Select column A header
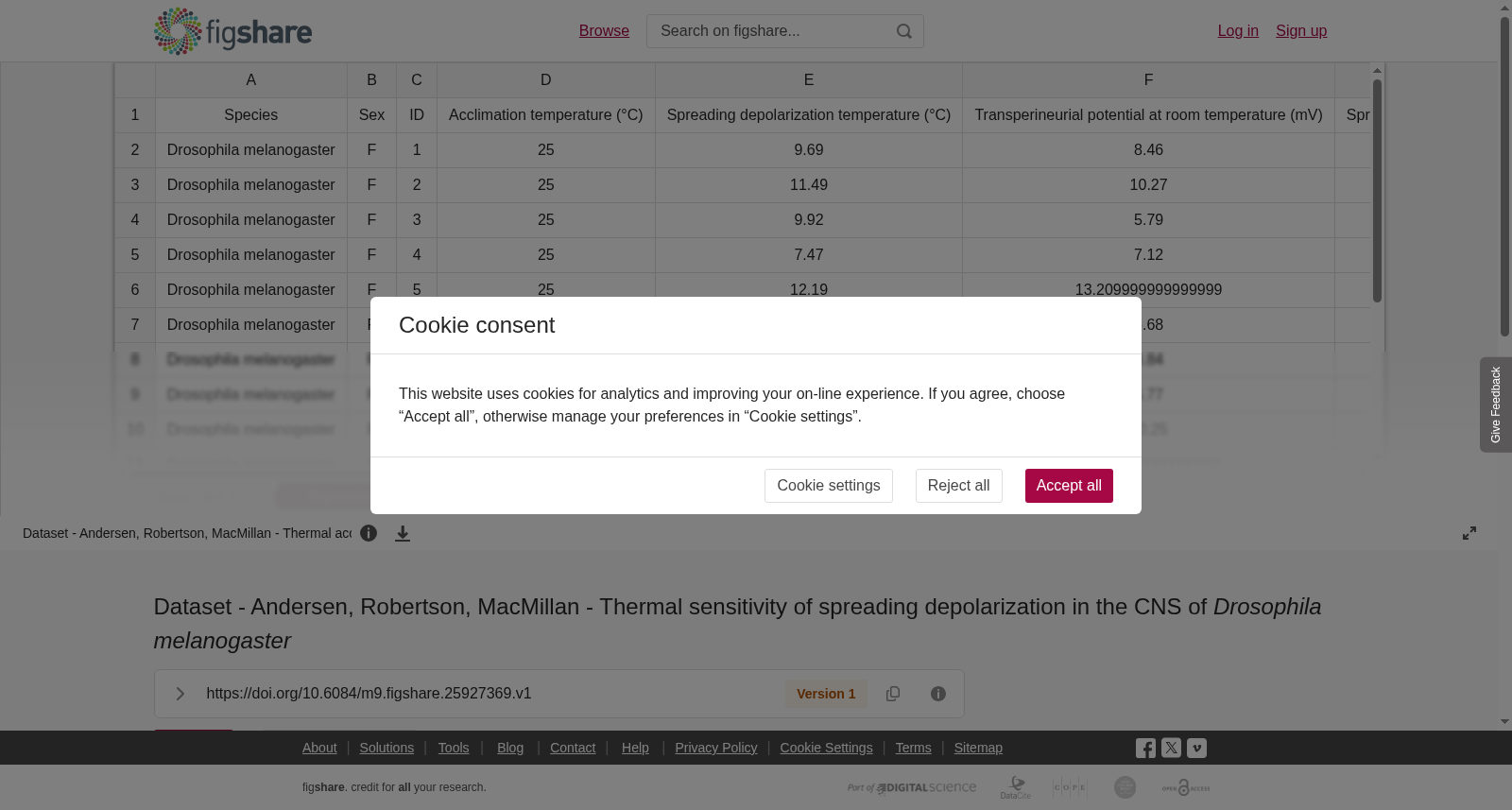This screenshot has width=1512, height=810. click(x=251, y=80)
